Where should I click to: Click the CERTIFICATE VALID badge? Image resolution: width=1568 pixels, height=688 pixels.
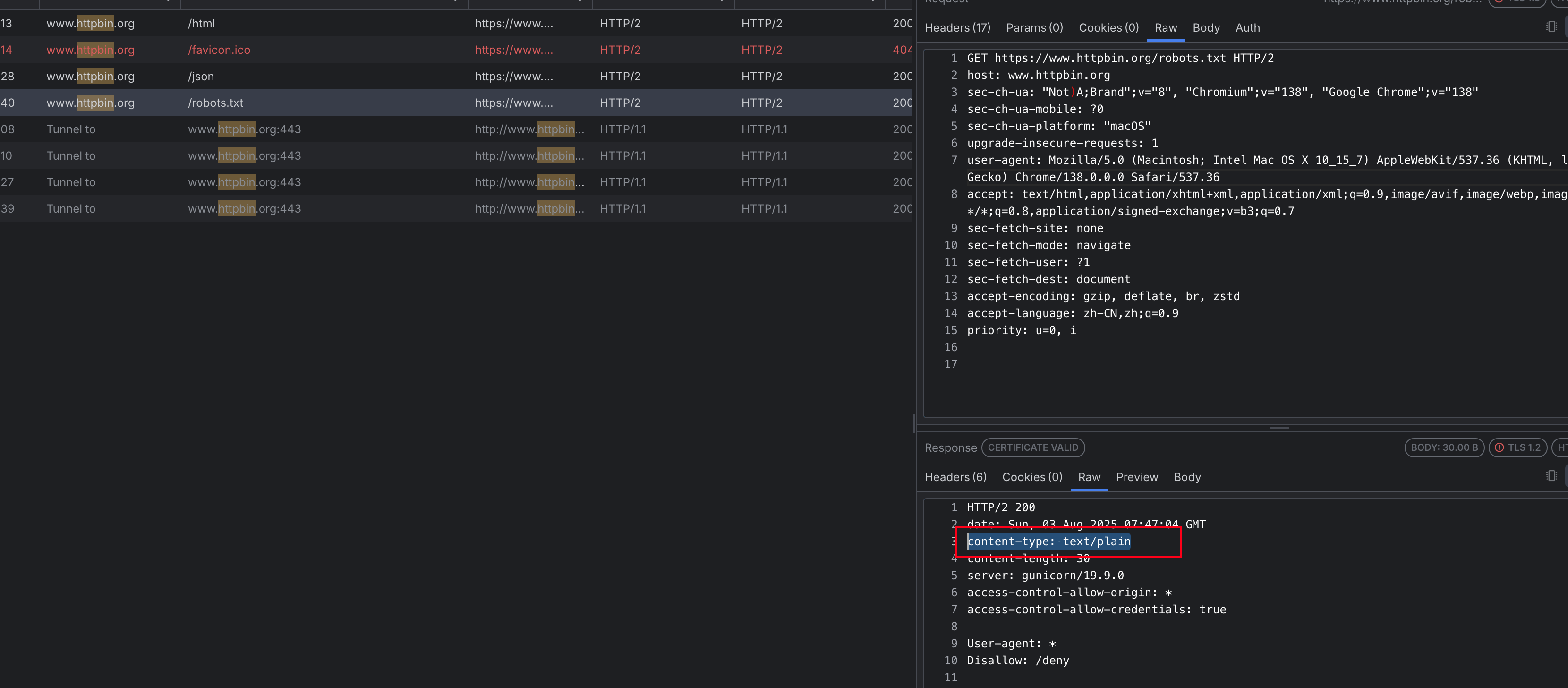click(x=1032, y=447)
